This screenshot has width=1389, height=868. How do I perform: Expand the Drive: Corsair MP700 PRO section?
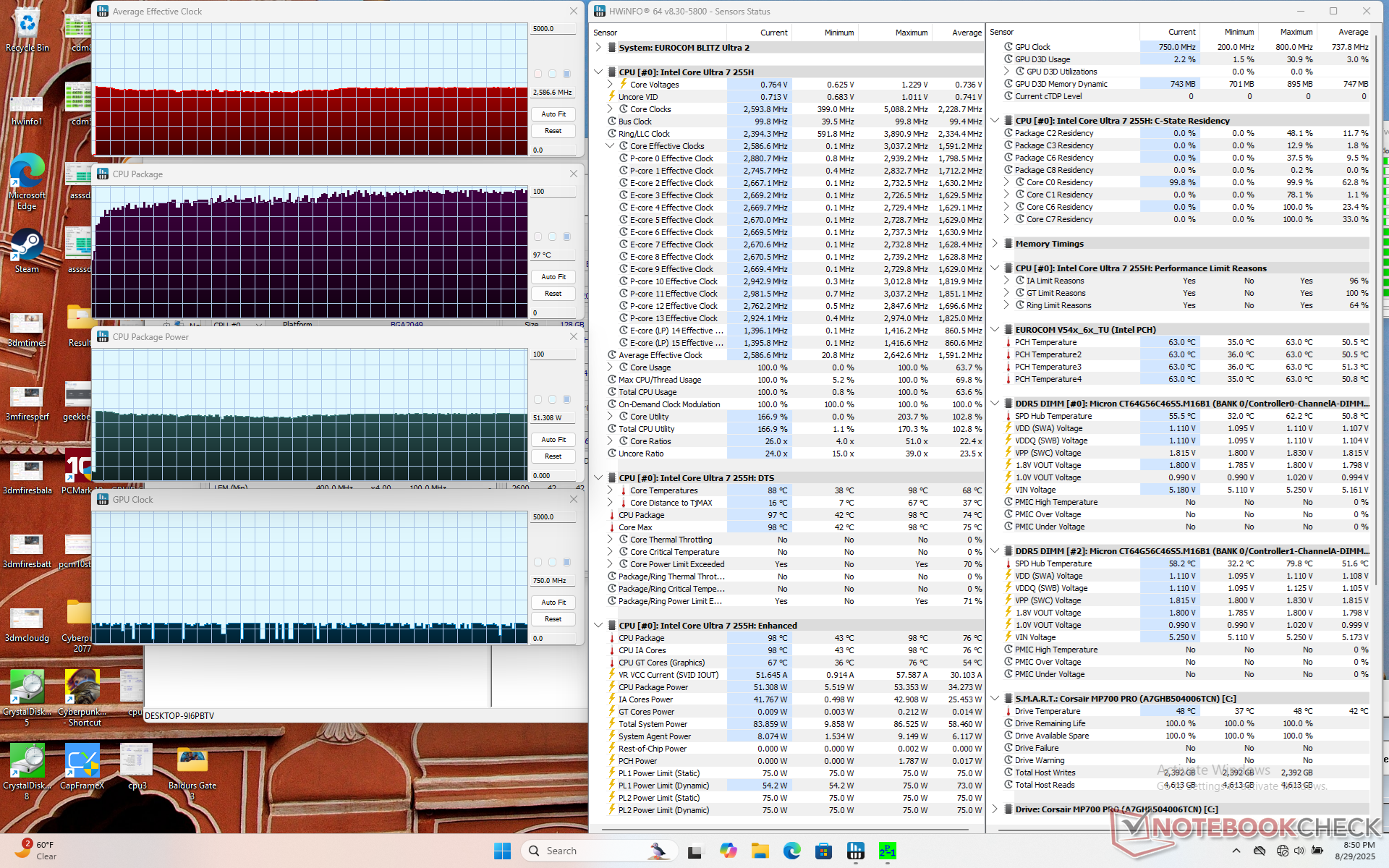coord(995,809)
